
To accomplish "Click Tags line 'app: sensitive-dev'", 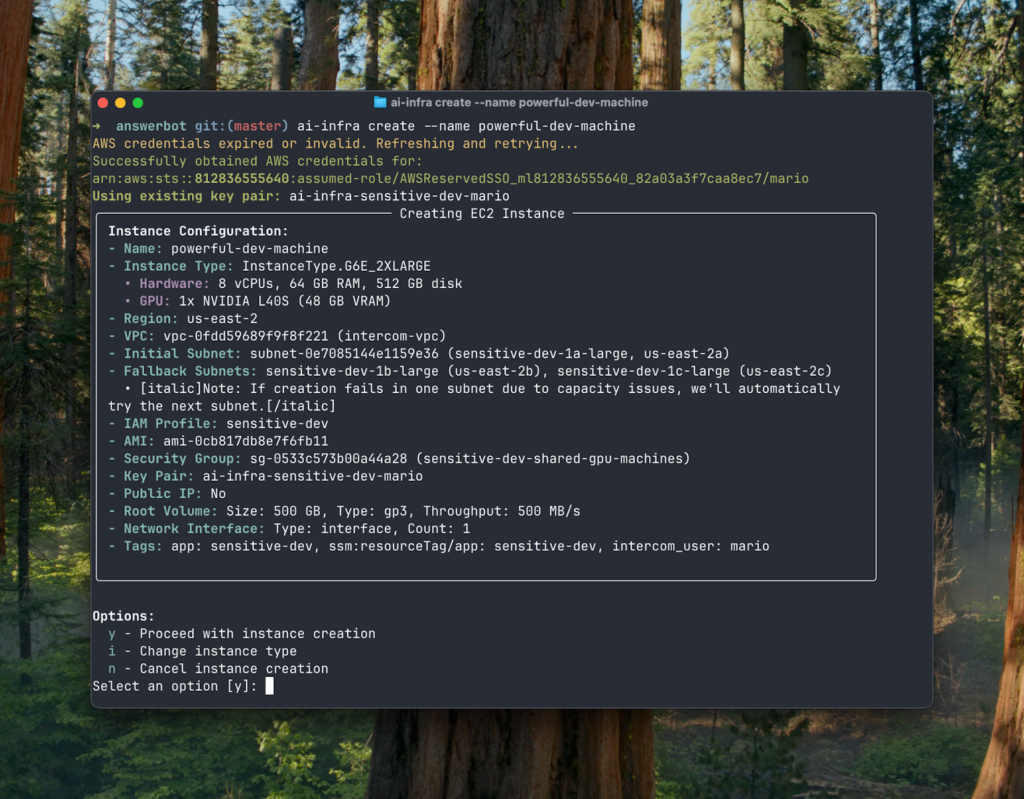I will [x=242, y=546].
